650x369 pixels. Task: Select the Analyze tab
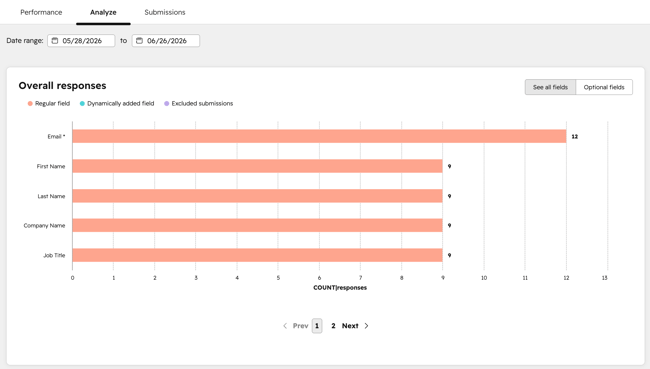click(x=103, y=12)
